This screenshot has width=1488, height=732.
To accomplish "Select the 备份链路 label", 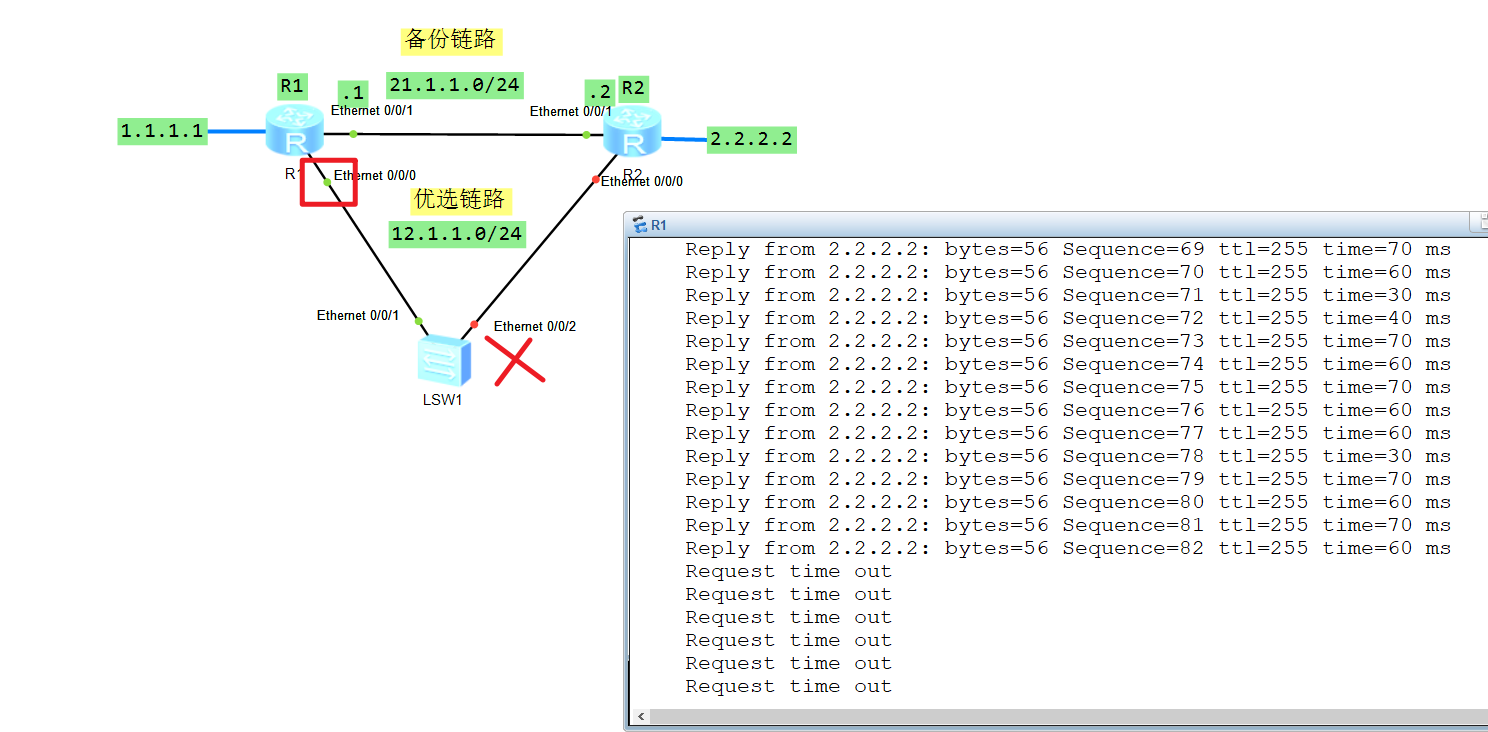I will (x=451, y=41).
